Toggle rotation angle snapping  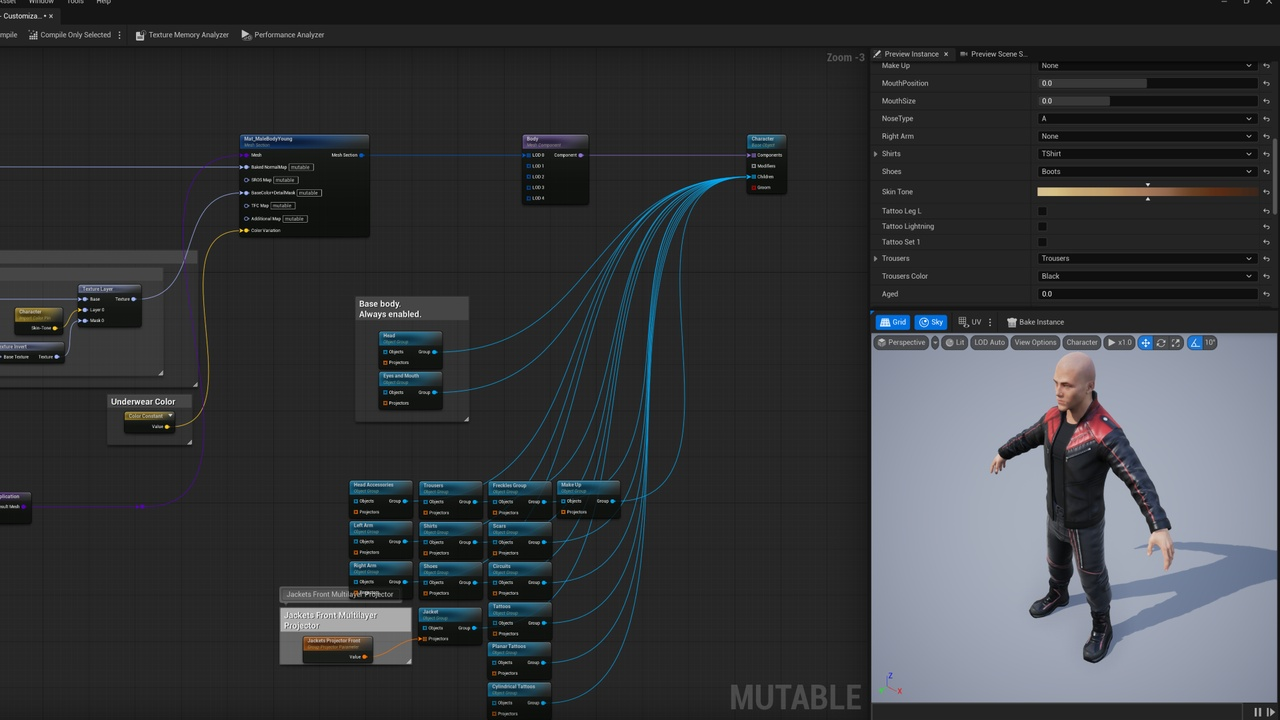[1194, 342]
